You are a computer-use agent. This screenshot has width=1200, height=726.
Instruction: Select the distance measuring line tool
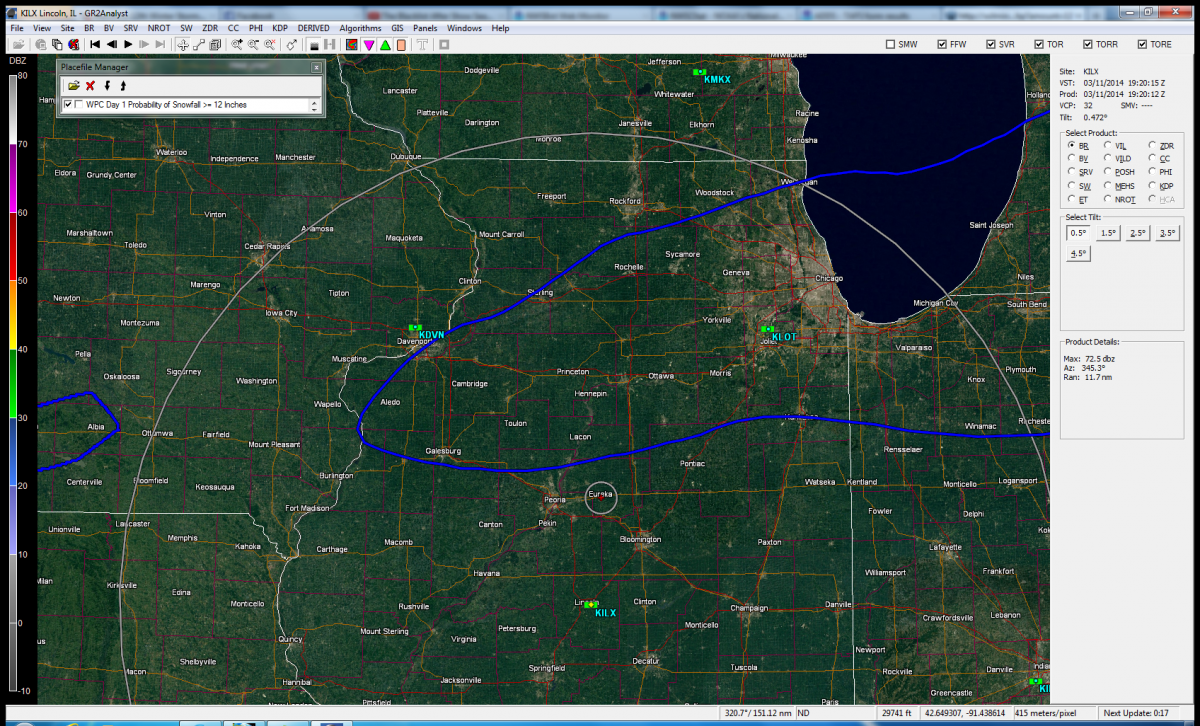199,44
